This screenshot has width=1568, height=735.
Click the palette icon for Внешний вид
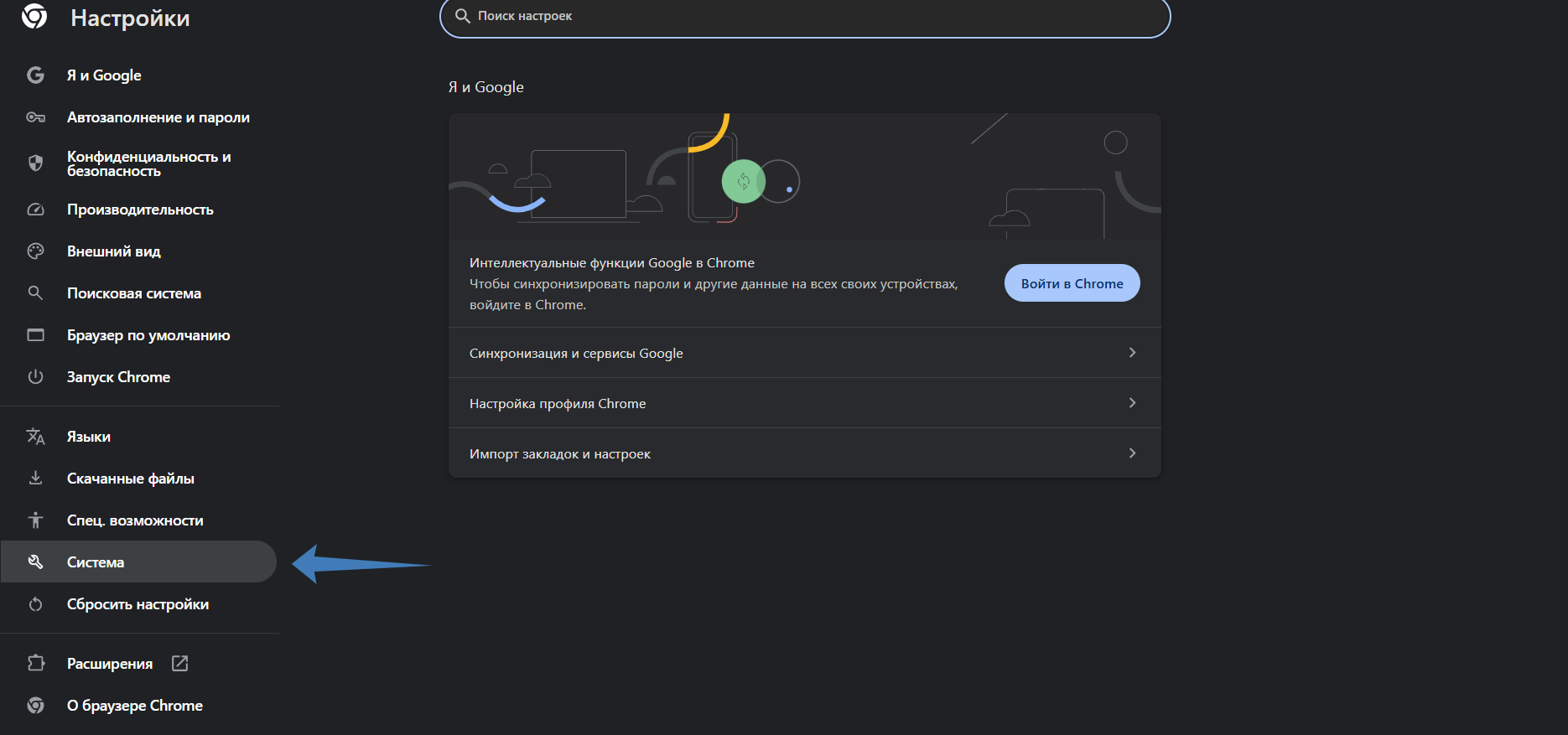pos(35,251)
